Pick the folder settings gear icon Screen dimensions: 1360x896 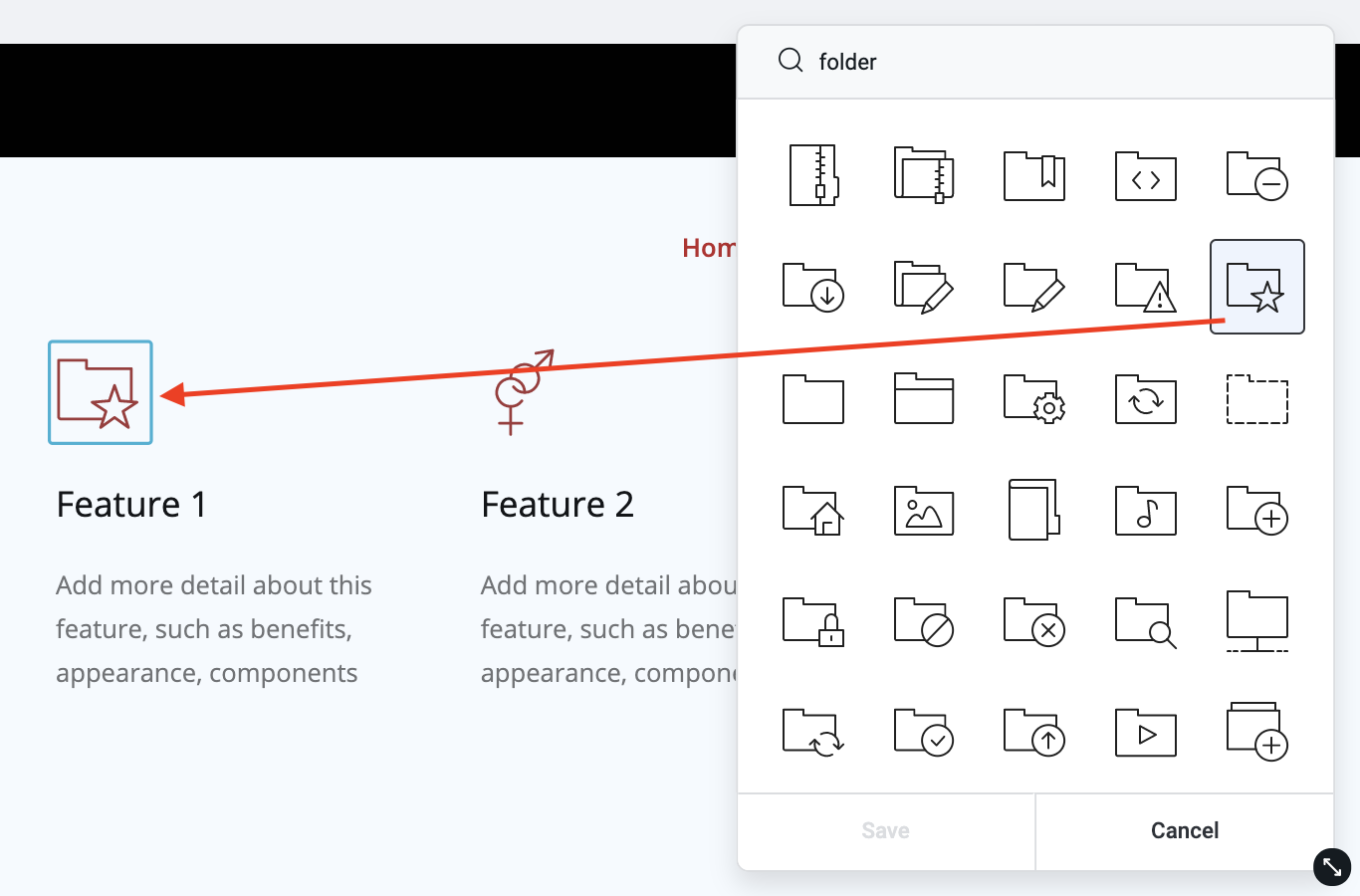1034,398
